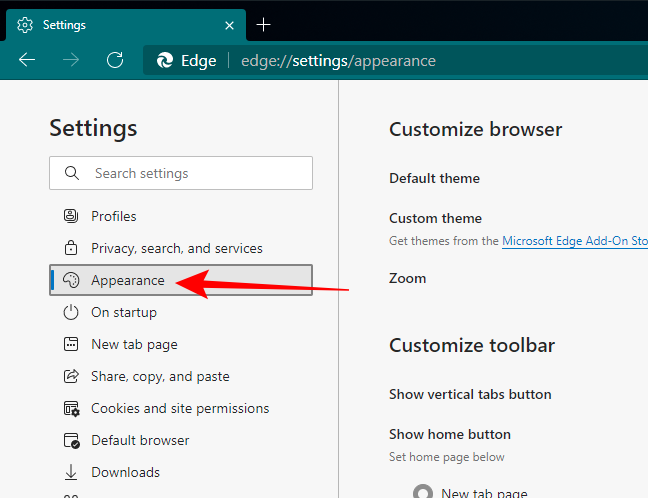This screenshot has height=498, width=648.
Task: Click the Edge logo site info badge
Action: (187, 60)
